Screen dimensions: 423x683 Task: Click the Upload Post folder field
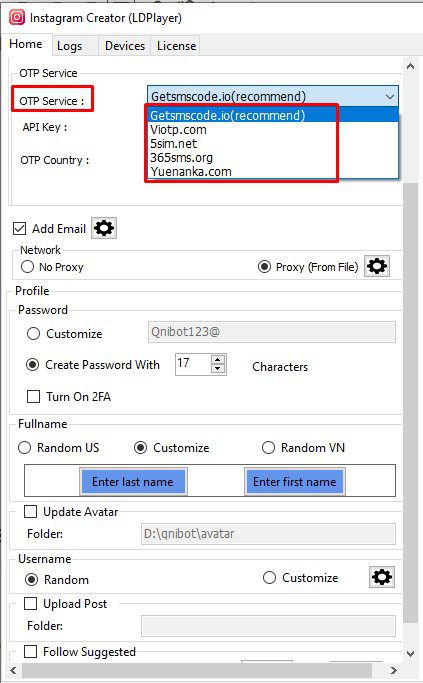point(268,626)
